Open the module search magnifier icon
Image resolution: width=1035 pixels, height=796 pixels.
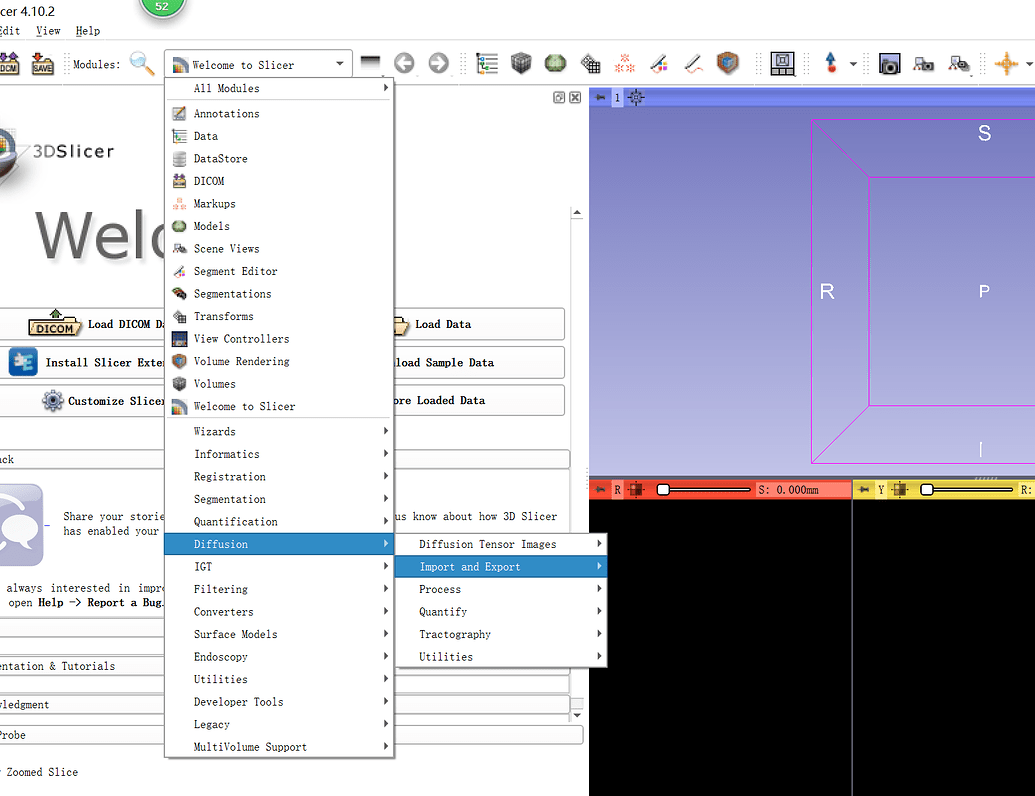click(142, 64)
